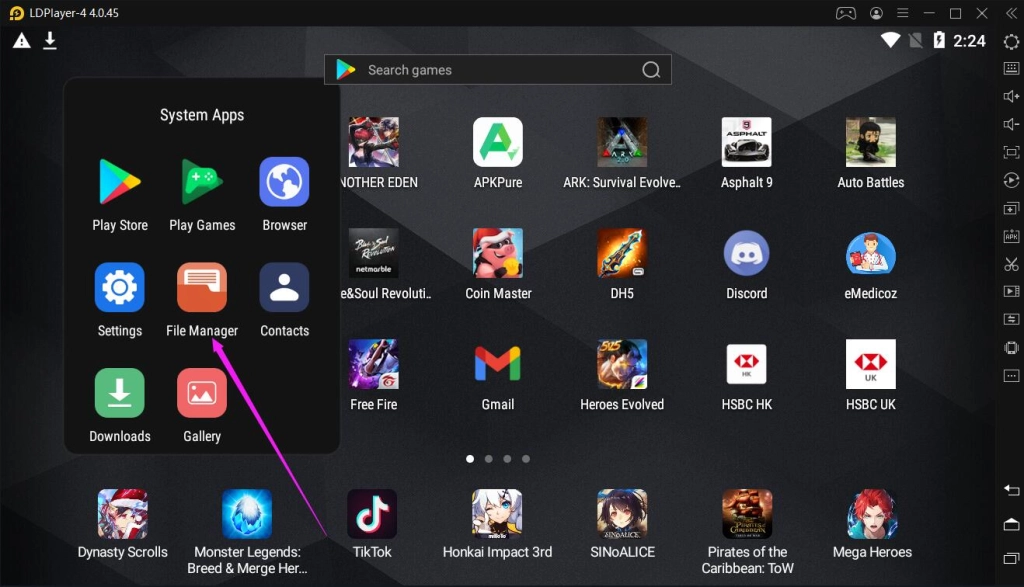Click the Android home button
Screen dimensions: 1024x587
(1011, 524)
